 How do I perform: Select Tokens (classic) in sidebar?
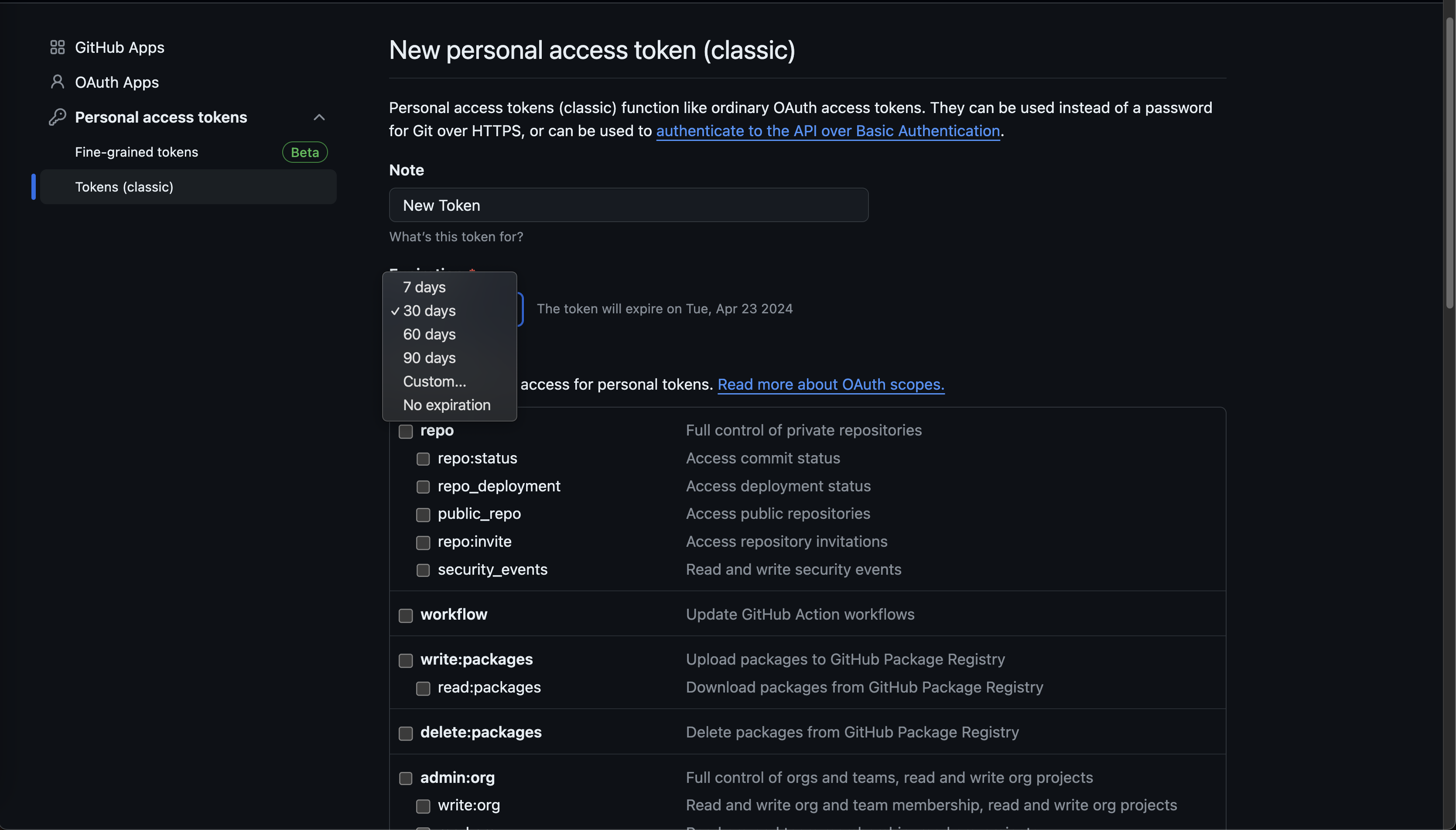[x=124, y=187]
